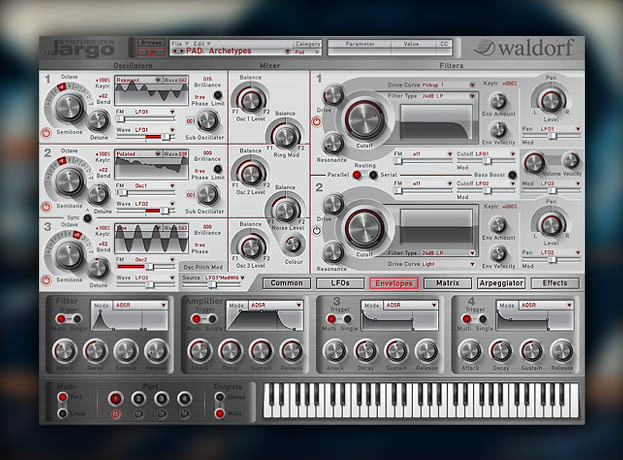This screenshot has height=460, width=623.
Task: Toggle the Filter 2 power icon
Action: click(x=317, y=230)
